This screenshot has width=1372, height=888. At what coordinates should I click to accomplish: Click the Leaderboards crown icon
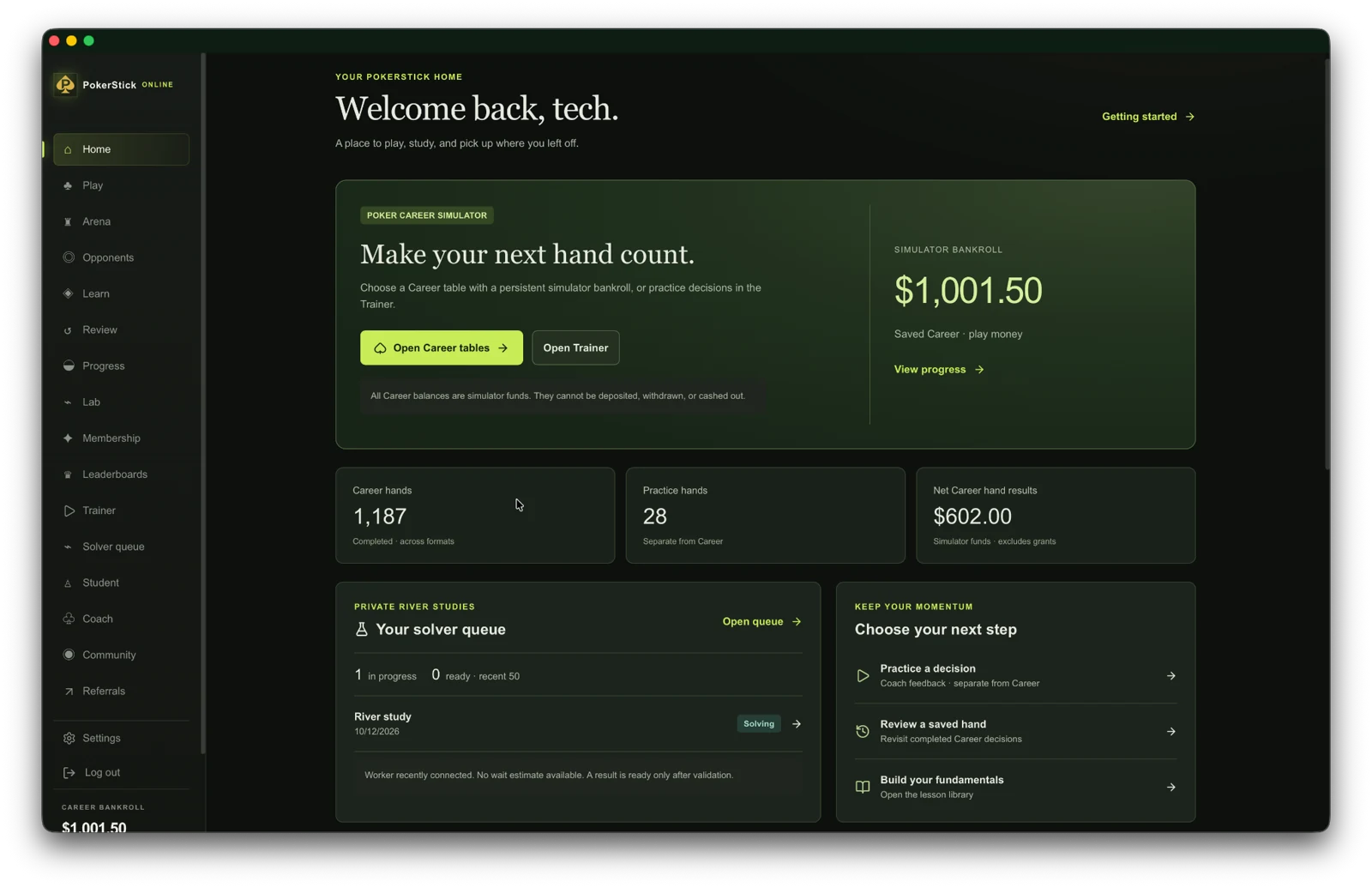[68, 474]
